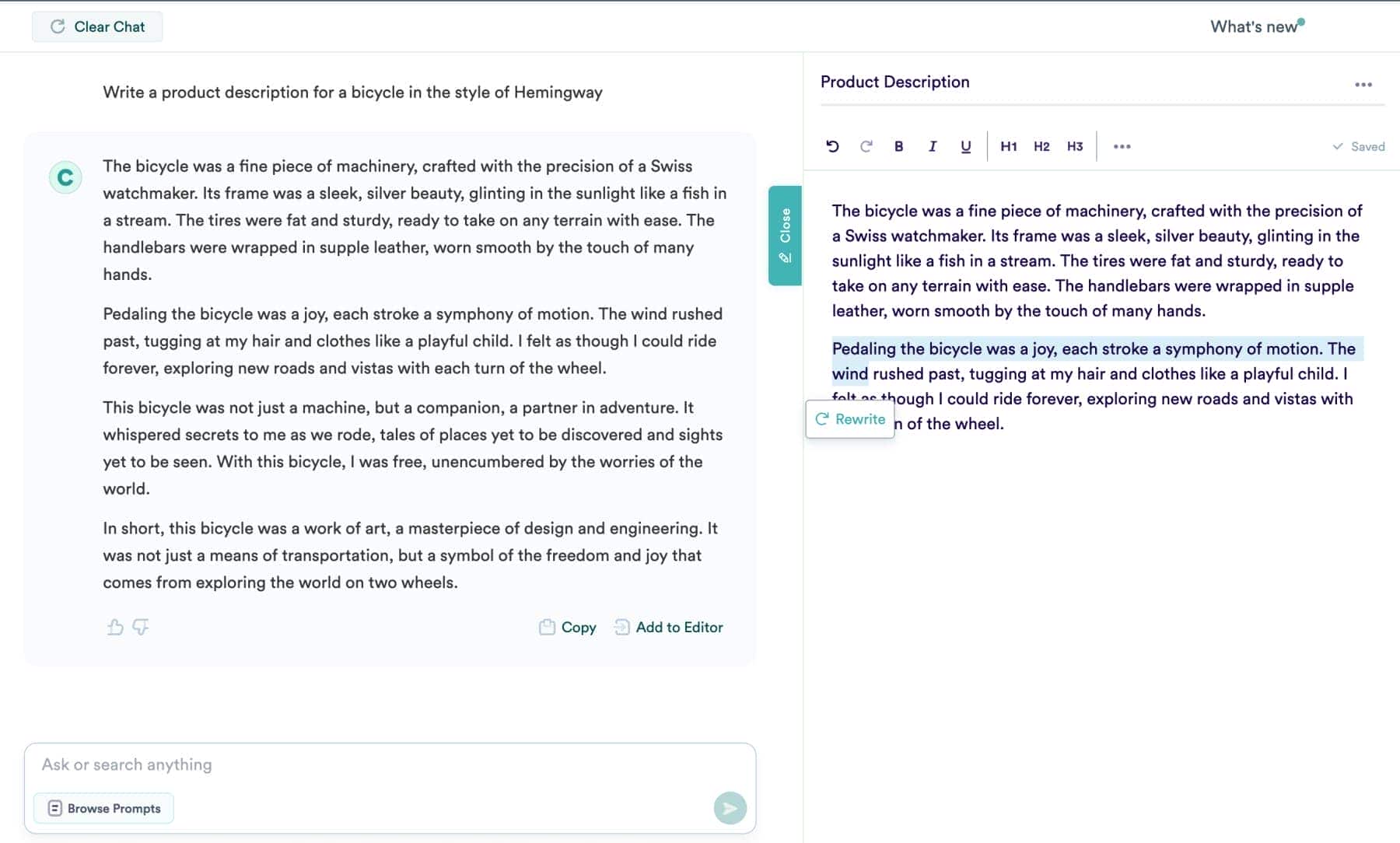Clear the chat conversation
Screen dimensions: 1400x843
click(97, 26)
